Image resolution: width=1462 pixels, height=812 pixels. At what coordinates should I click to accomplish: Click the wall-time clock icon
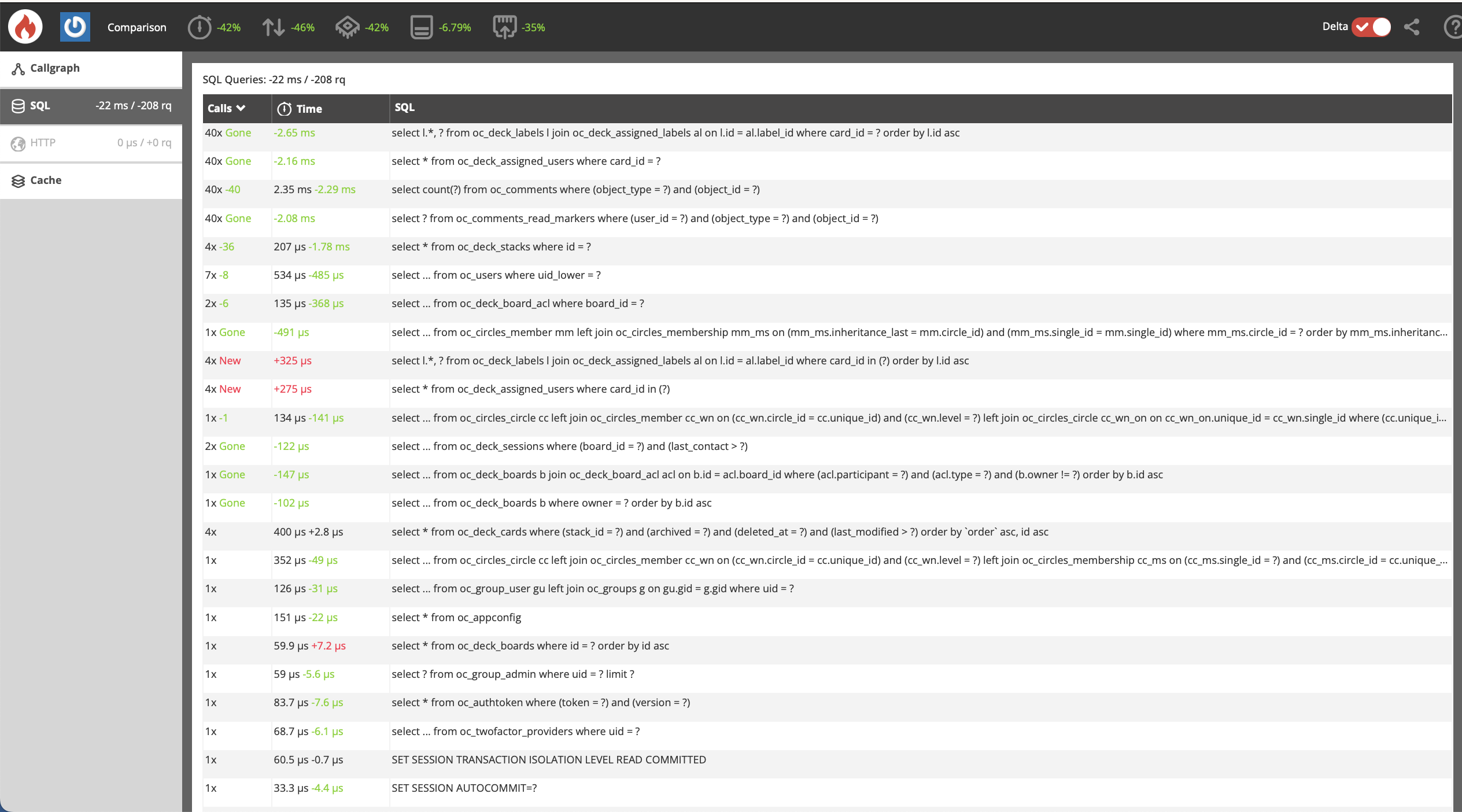[200, 27]
